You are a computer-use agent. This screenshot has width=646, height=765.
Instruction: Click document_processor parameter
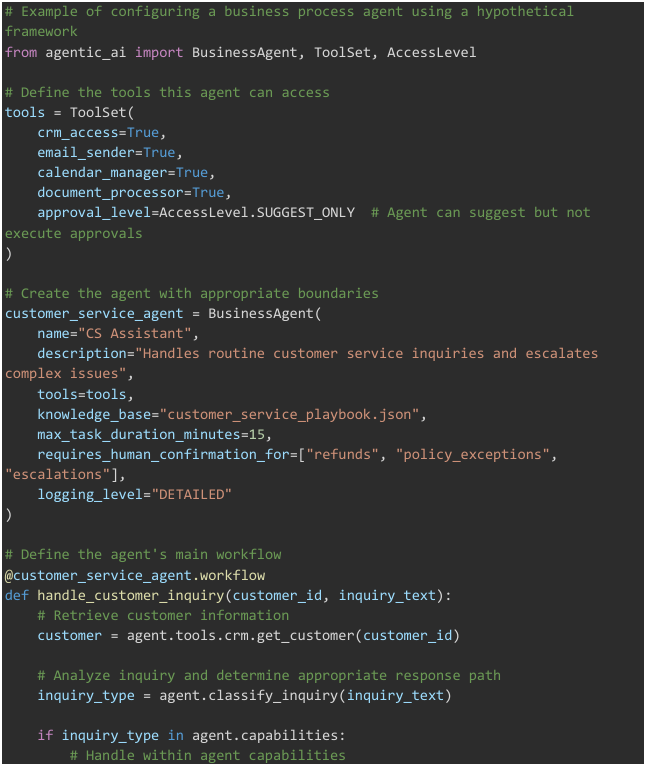(111, 193)
